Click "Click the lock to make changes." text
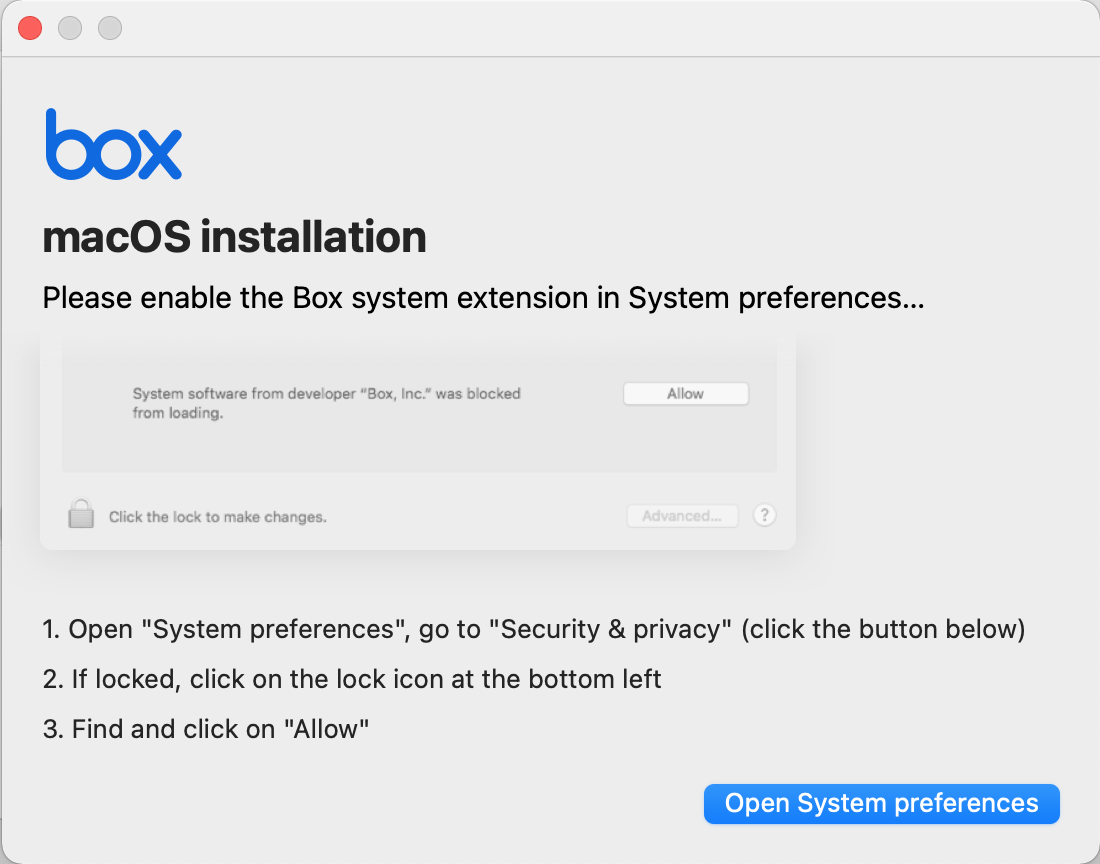The width and height of the screenshot is (1100, 864). [x=217, y=517]
